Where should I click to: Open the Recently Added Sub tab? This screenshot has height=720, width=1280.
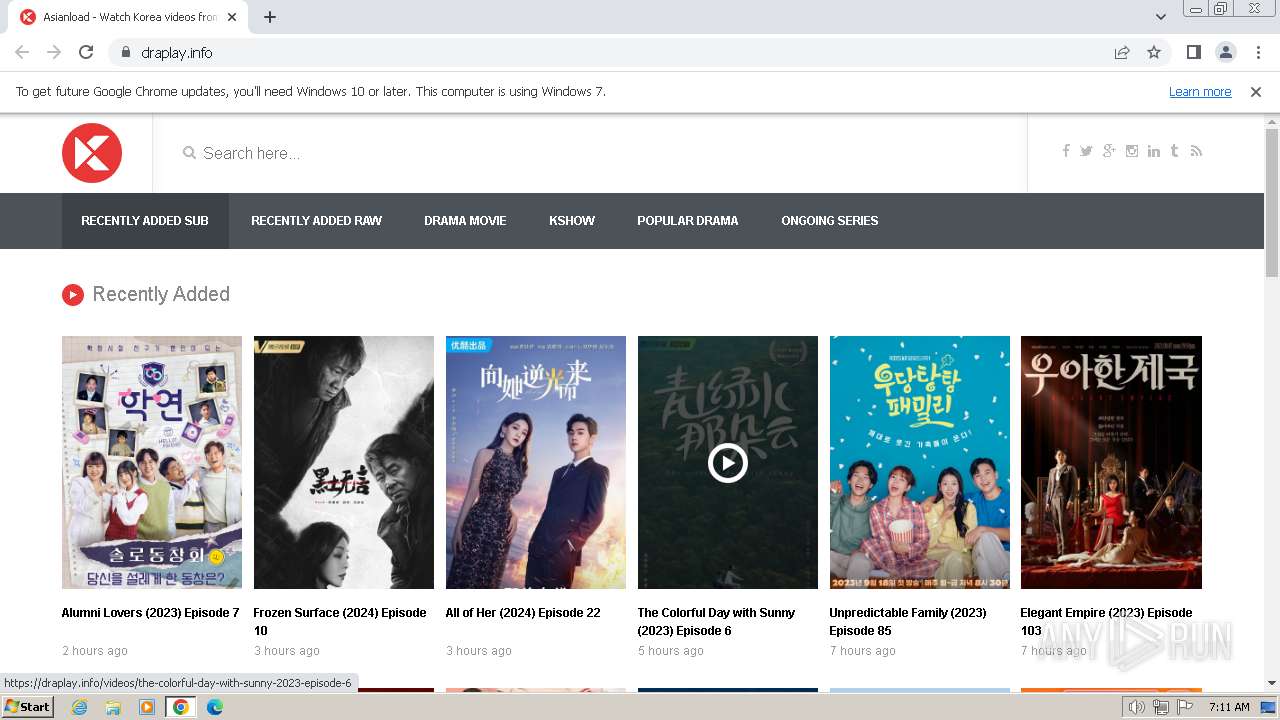[145, 221]
